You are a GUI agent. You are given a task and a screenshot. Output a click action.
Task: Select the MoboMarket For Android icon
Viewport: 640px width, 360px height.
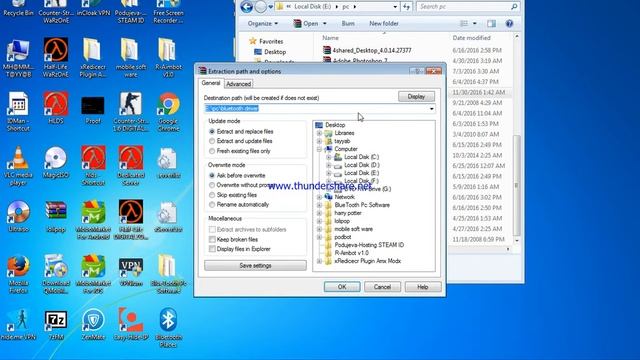pos(93,220)
